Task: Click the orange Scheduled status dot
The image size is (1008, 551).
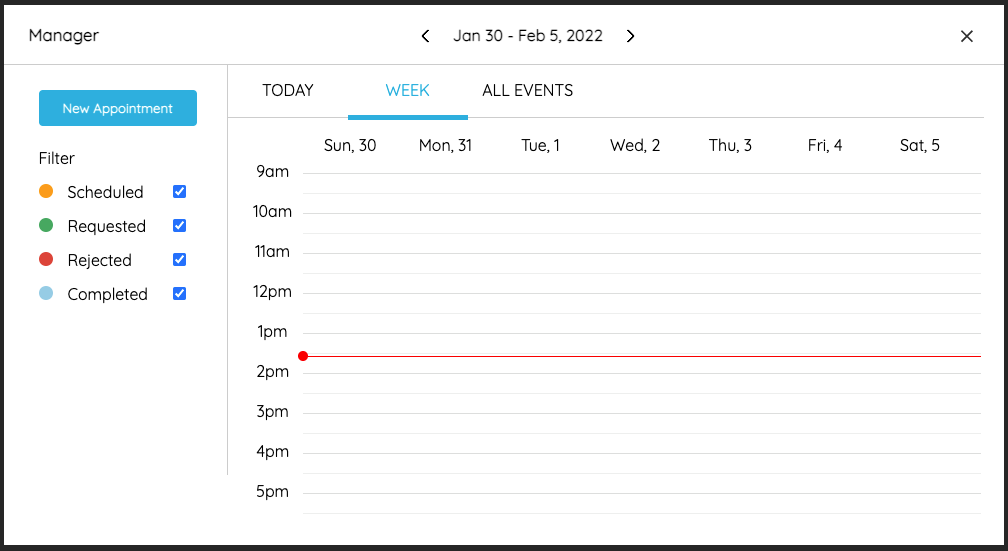Action: click(46, 191)
